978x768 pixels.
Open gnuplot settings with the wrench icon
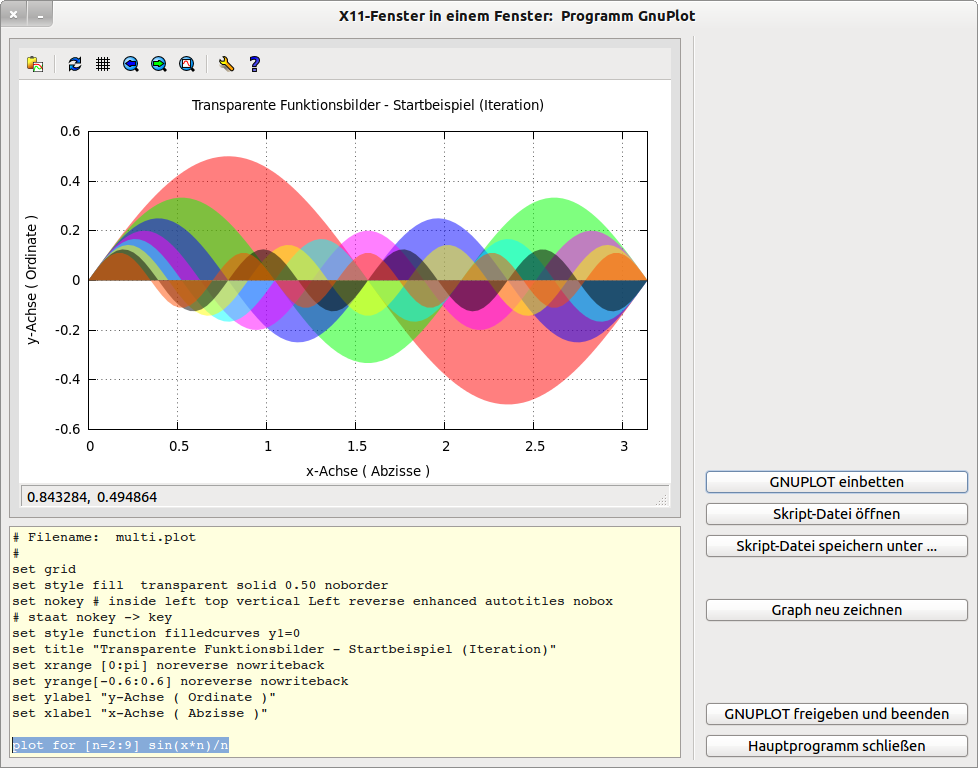[x=226, y=64]
